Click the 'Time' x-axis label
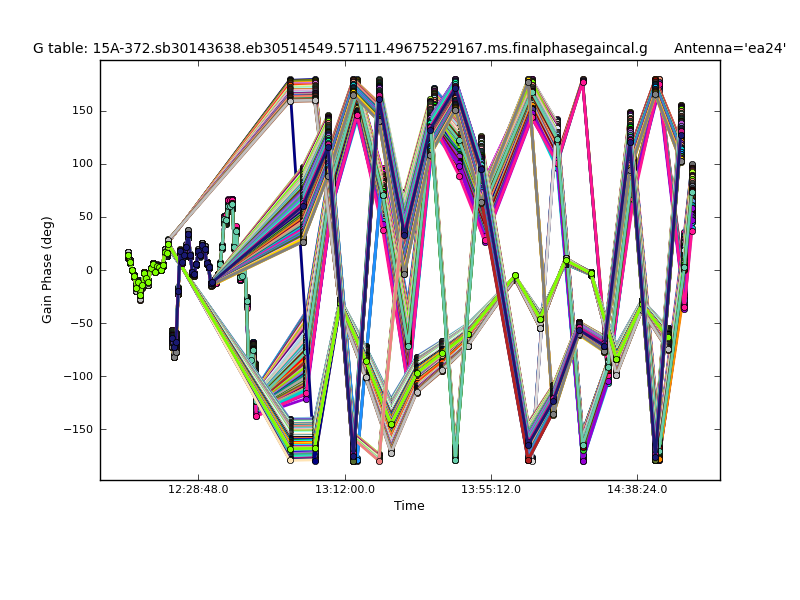This screenshot has width=800, height=600. [409, 506]
